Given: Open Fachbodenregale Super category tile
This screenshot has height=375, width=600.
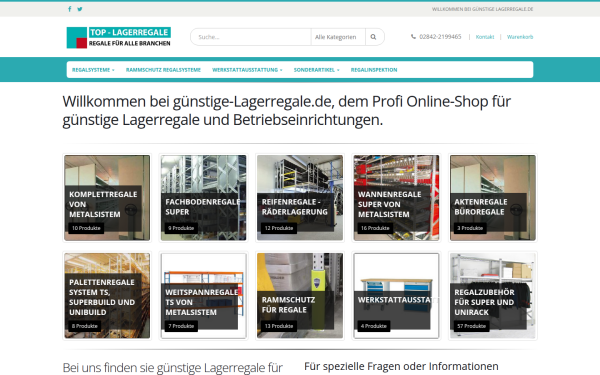Looking at the screenshot, I should point(204,198).
